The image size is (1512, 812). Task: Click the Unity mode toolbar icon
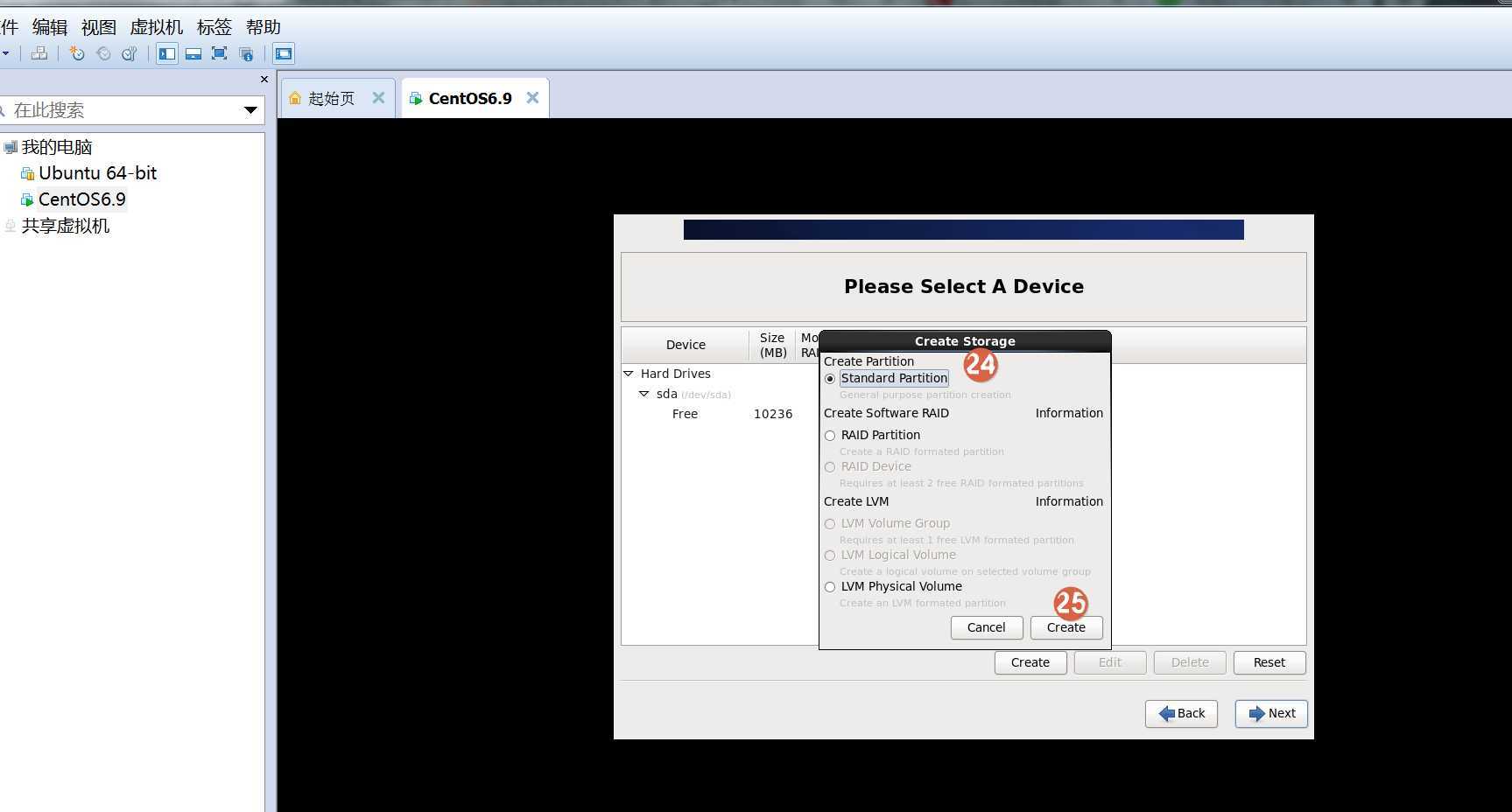point(246,53)
